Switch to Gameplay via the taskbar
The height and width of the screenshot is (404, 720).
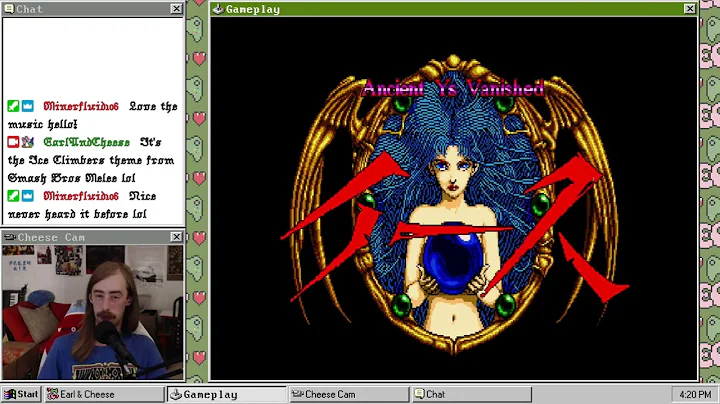click(x=227, y=394)
